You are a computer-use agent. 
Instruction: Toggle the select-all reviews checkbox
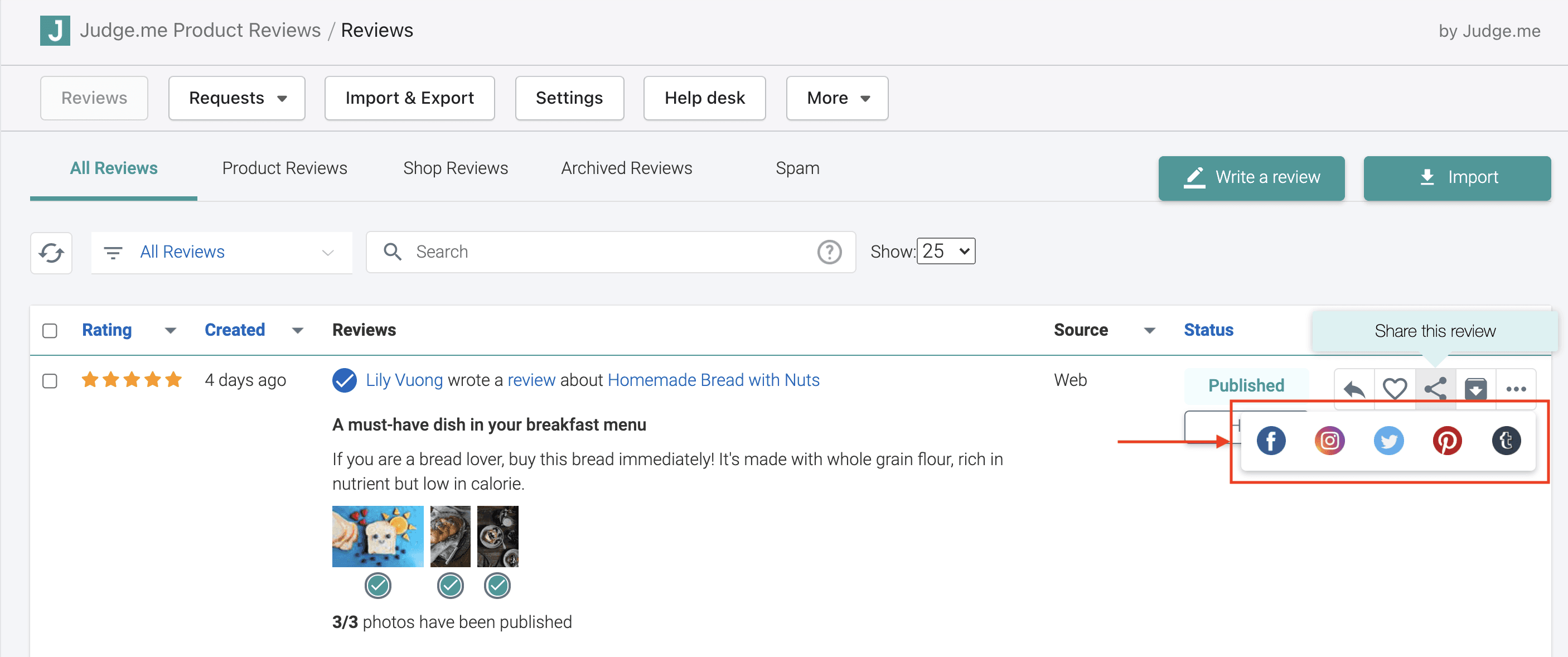pos(50,331)
